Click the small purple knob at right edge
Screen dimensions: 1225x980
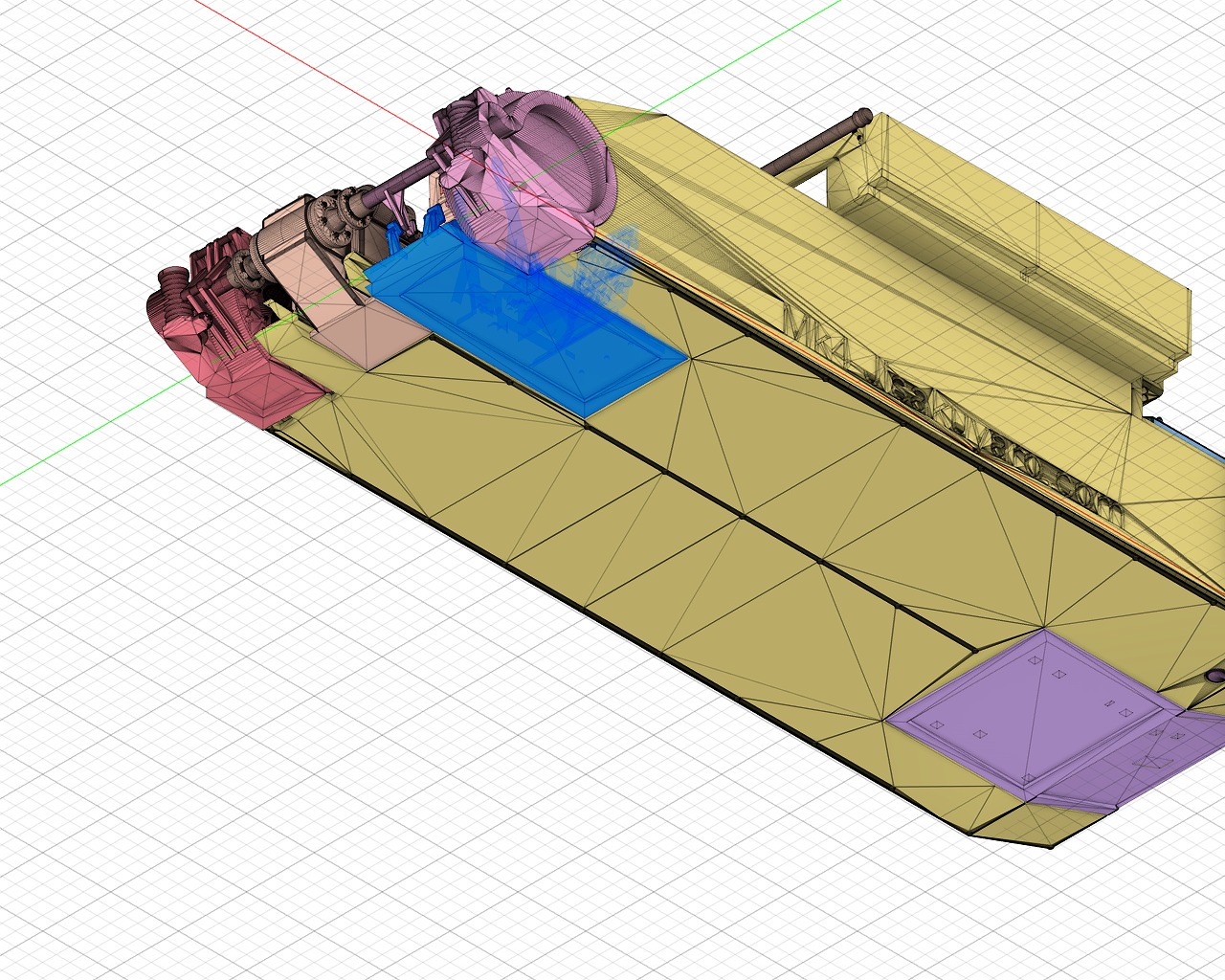tap(1215, 676)
